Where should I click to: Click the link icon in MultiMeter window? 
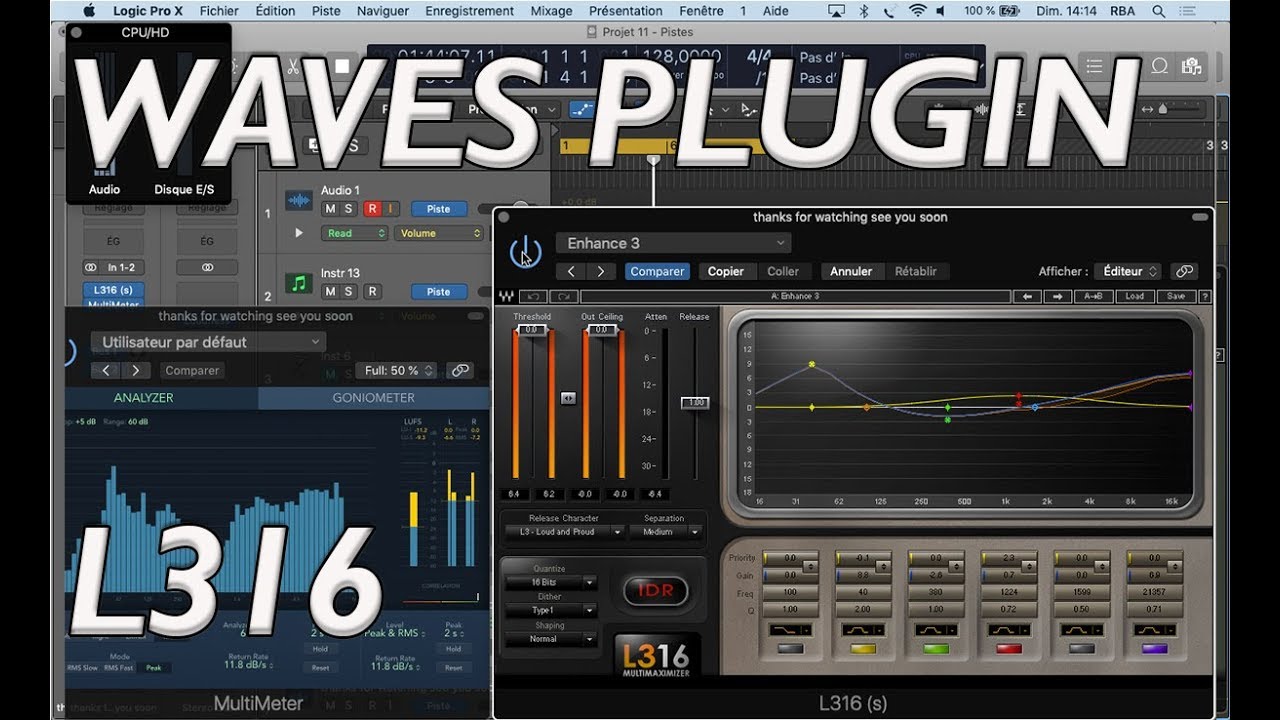click(x=460, y=370)
